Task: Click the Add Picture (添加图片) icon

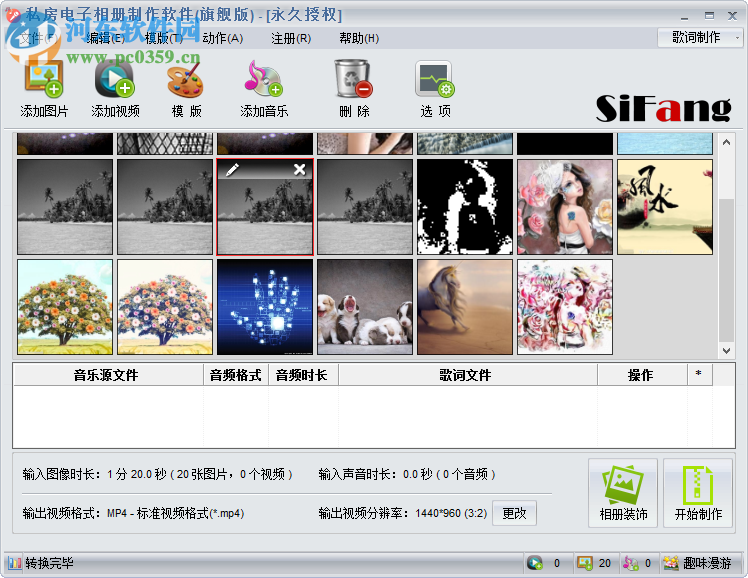Action: (44, 78)
